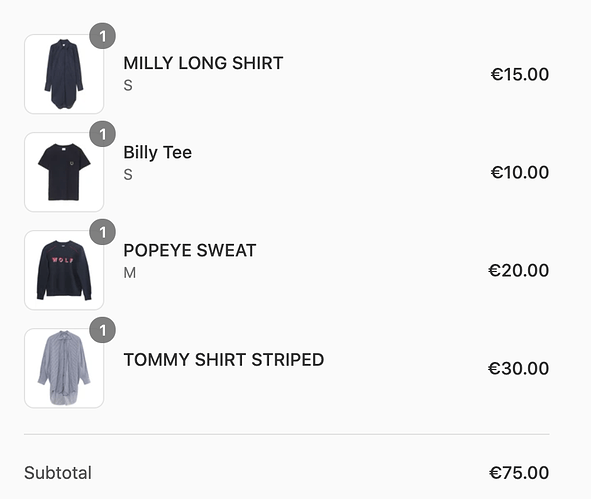Click the quantity badge on Billy Tee
This screenshot has width=591, height=499.
pyautogui.click(x=103, y=134)
